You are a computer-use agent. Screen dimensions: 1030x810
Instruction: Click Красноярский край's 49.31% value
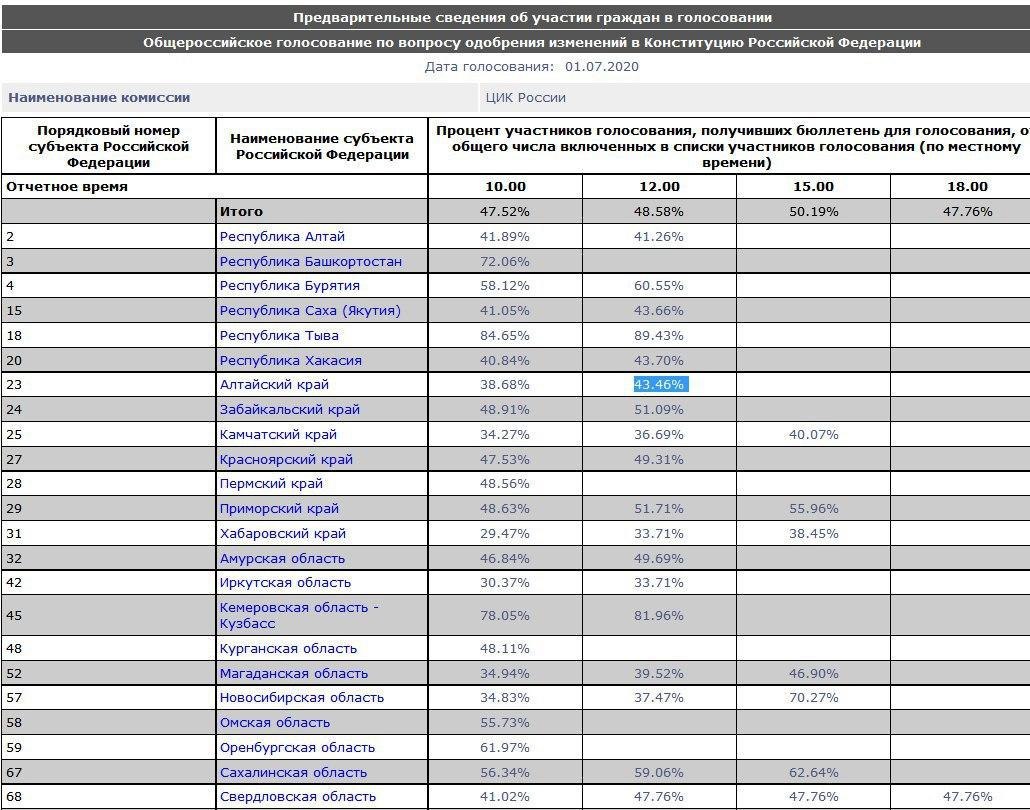(x=659, y=459)
